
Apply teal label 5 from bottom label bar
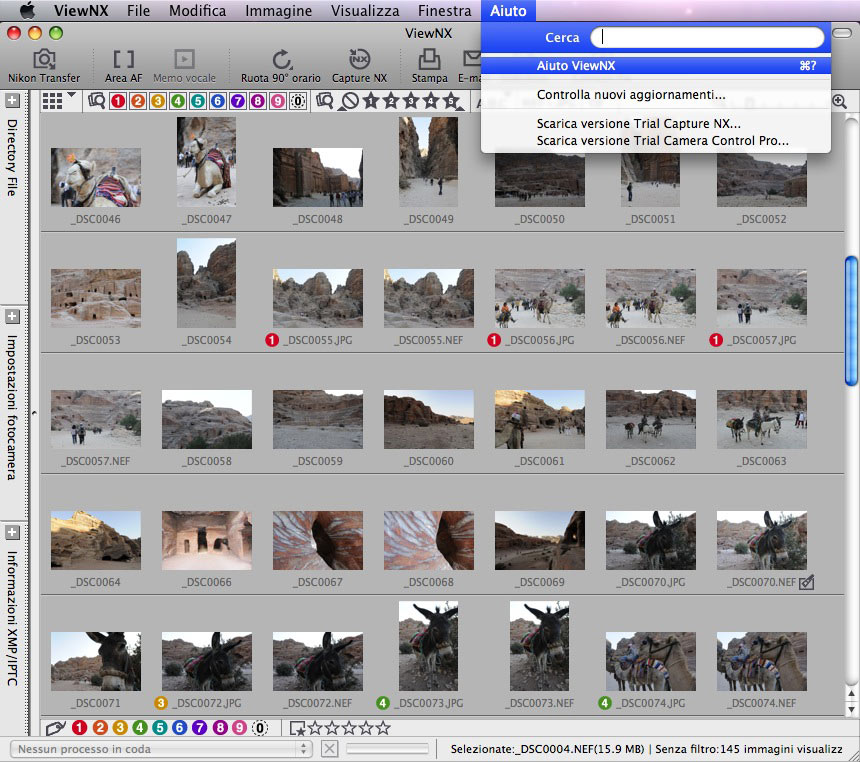click(160, 728)
